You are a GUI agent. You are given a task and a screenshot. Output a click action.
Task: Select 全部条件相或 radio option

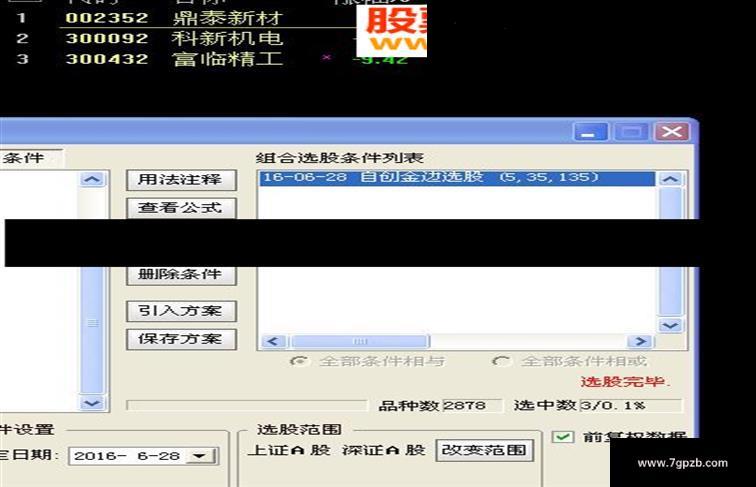570,361
